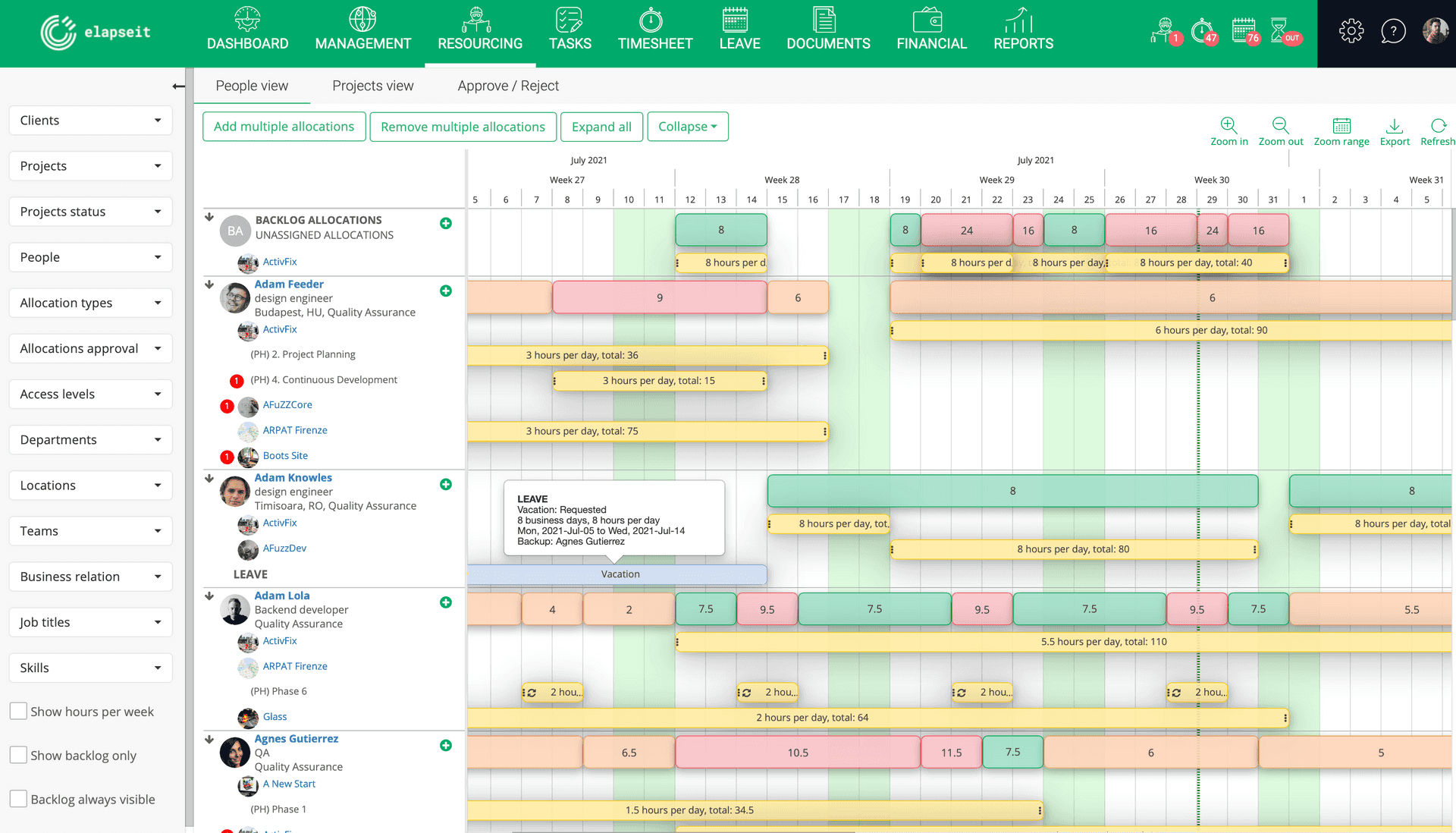Viewport: 1456px width, 833px height.
Task: Toggle Backlog always visible checkbox
Action: pos(19,799)
